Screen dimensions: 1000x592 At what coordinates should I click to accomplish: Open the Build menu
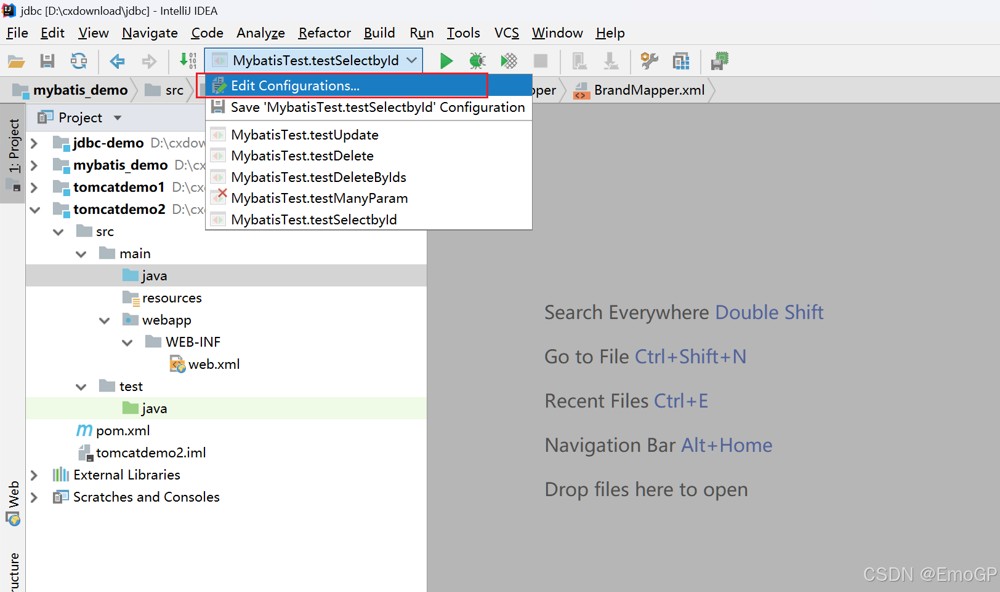[379, 33]
